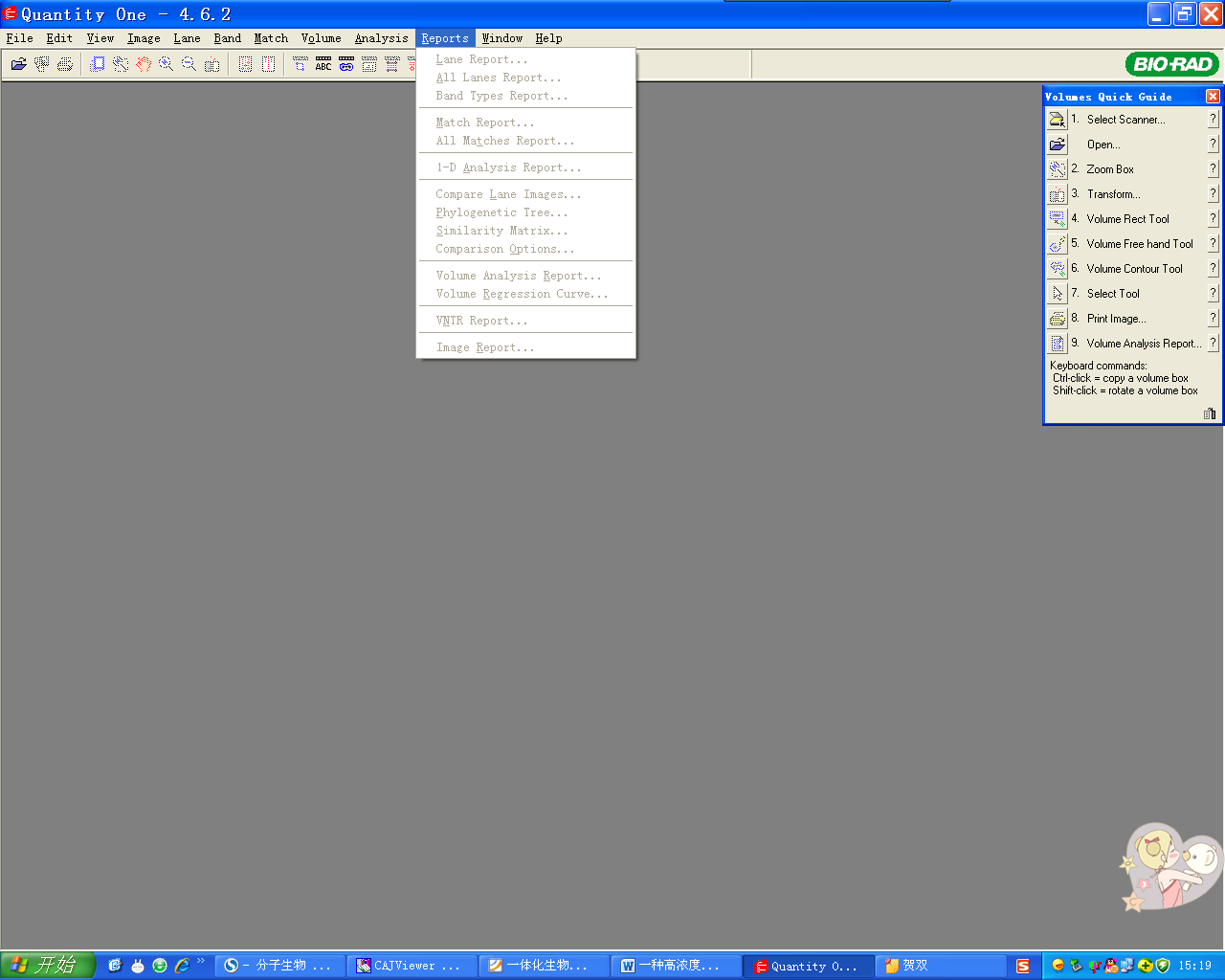Click Match Report menu entry
Image resolution: width=1225 pixels, height=980 pixels.
coord(526,122)
